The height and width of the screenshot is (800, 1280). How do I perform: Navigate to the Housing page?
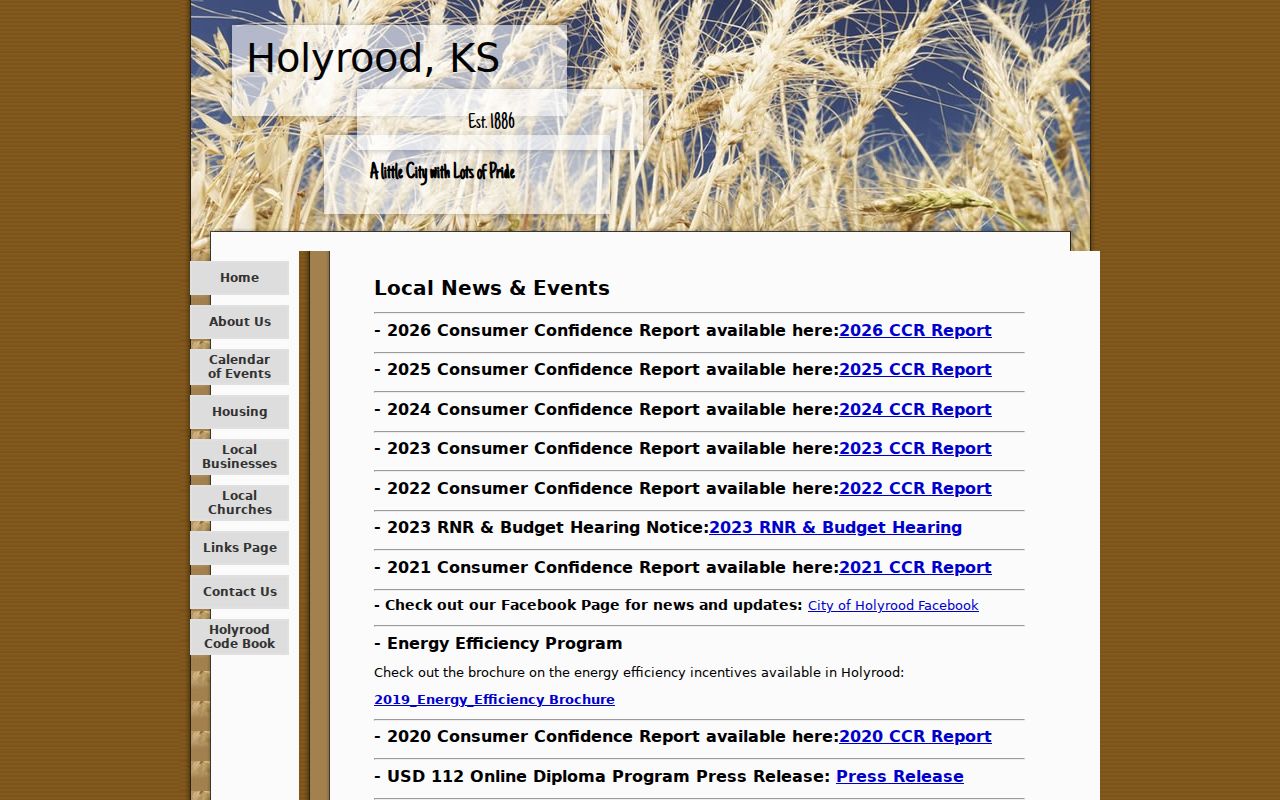239,412
